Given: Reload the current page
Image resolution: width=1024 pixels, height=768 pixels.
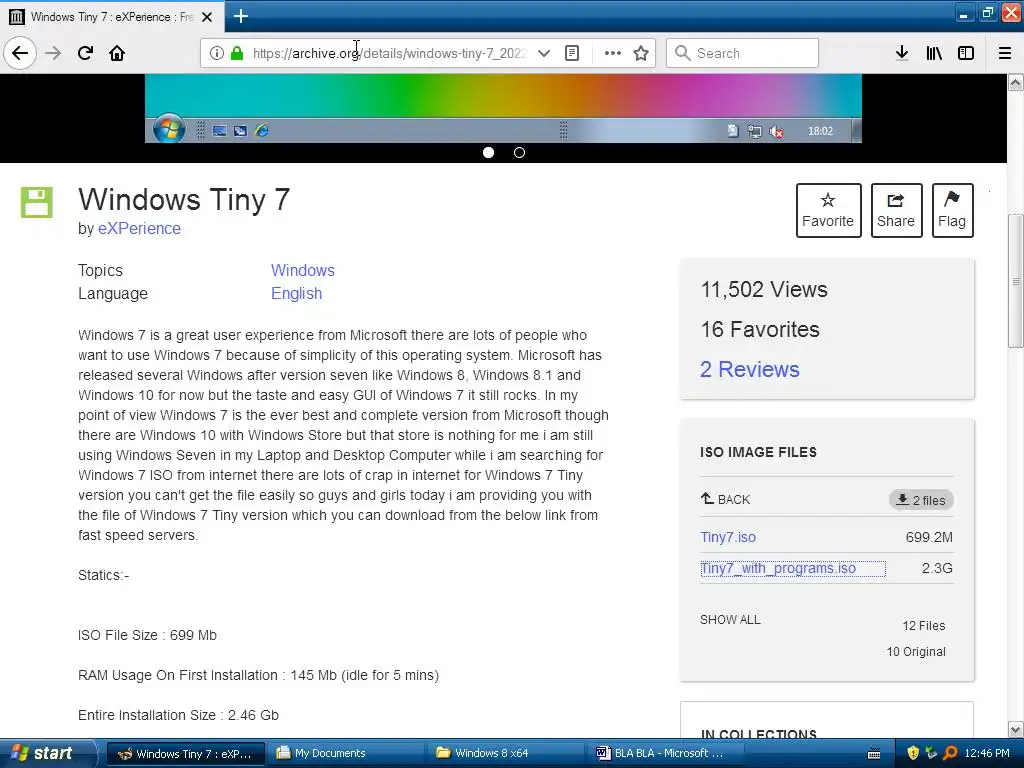Looking at the screenshot, I should [x=85, y=53].
